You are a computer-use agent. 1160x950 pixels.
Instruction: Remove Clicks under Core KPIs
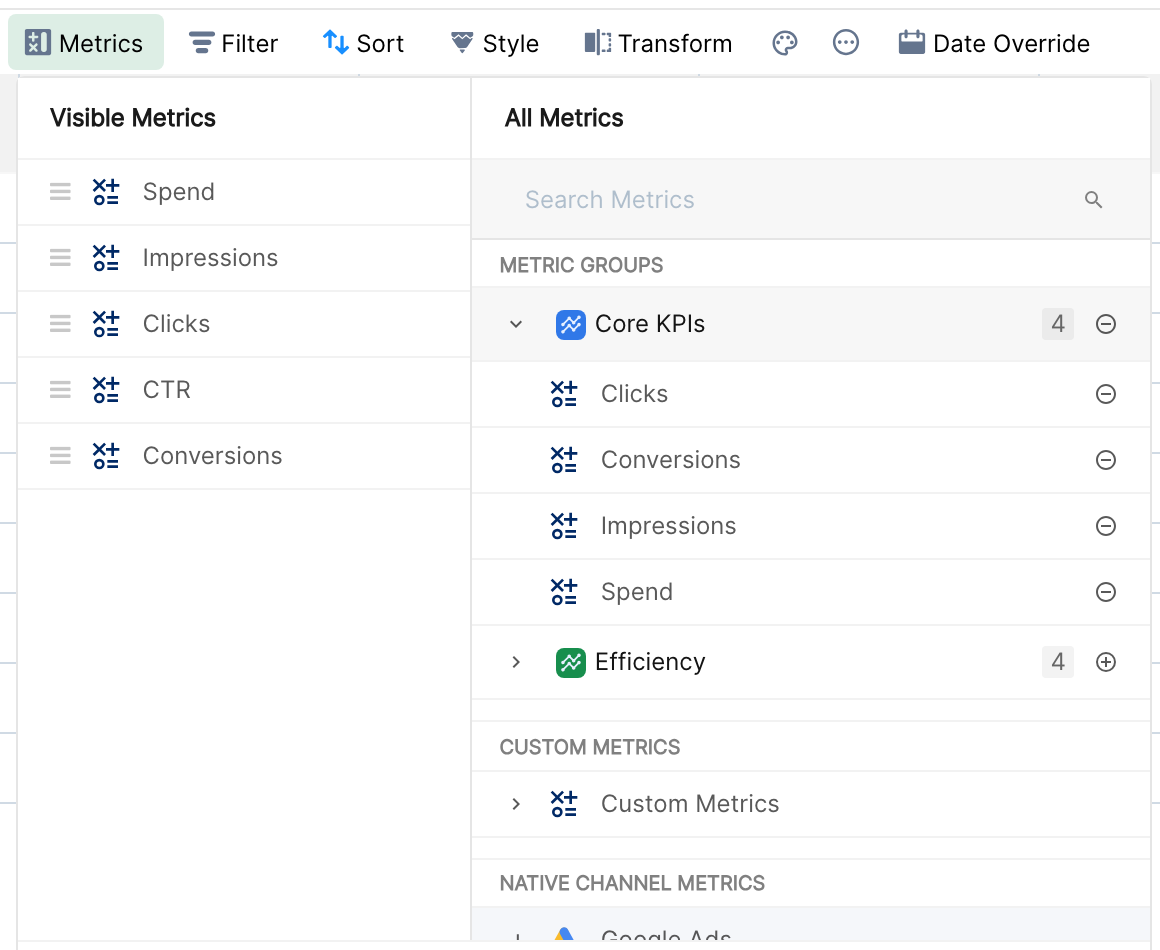click(x=1106, y=394)
